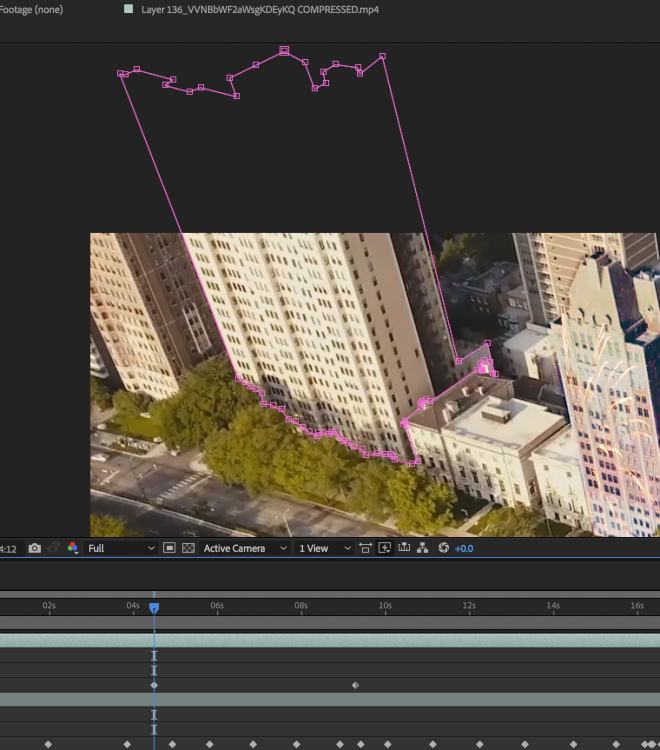Image resolution: width=660 pixels, height=750 pixels.
Task: Open the Show Channel RGB color icon
Action: pos(73,548)
